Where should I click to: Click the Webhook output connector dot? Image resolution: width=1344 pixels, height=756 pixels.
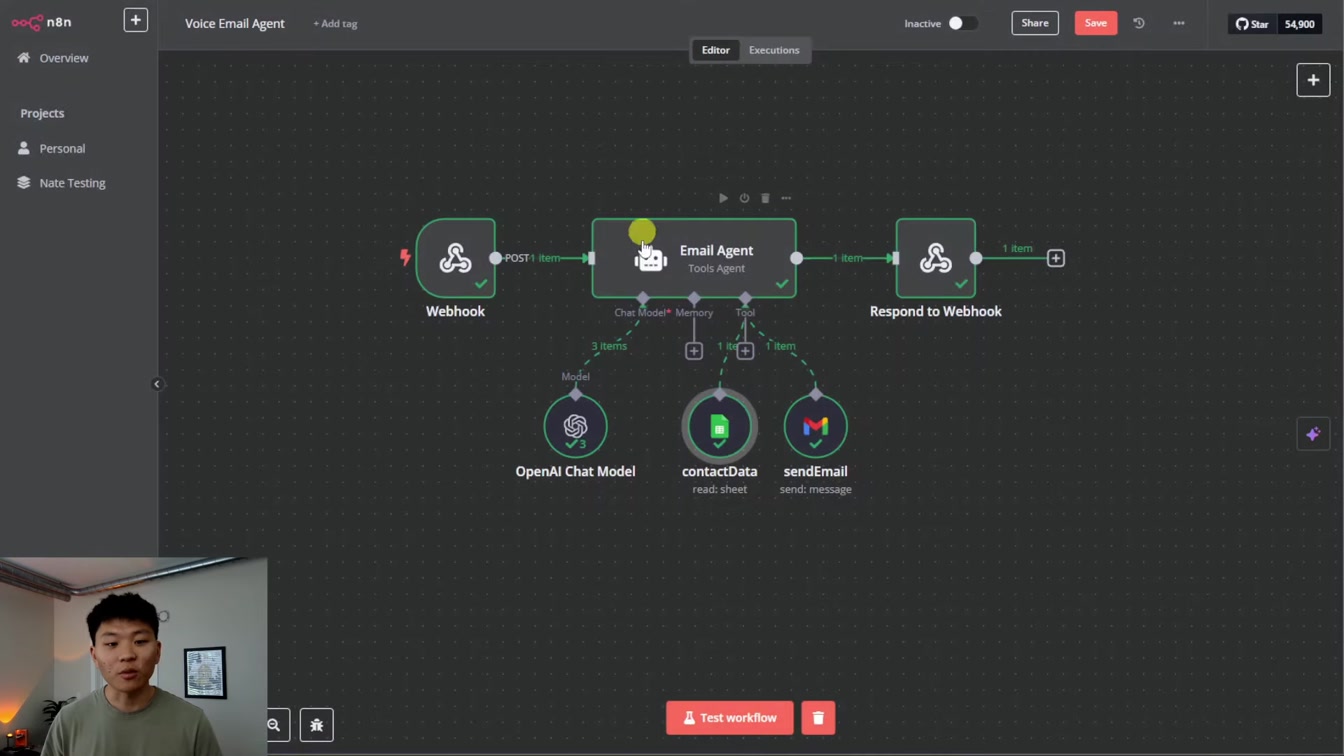pos(495,258)
